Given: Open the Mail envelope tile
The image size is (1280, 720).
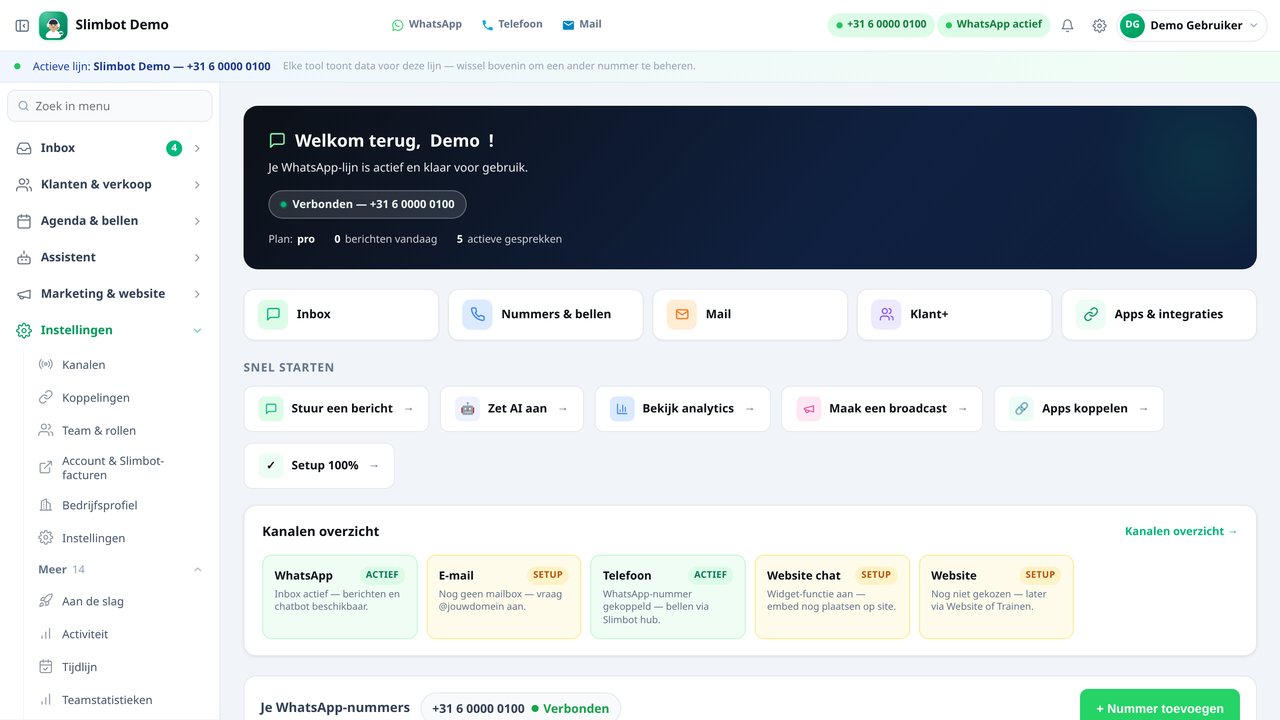Looking at the screenshot, I should pyautogui.click(x=750, y=314).
